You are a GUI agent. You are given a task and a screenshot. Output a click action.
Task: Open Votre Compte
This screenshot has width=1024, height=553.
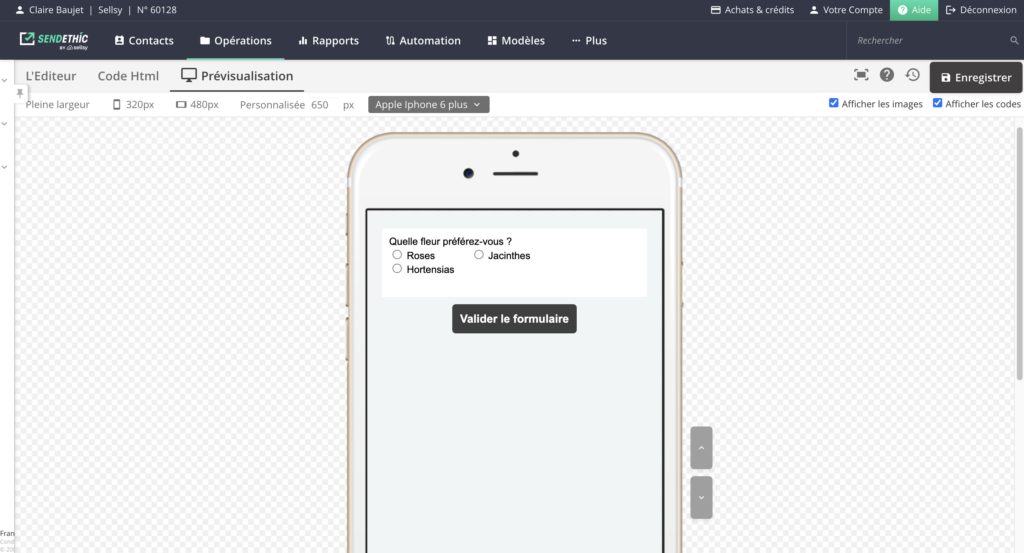(846, 10)
